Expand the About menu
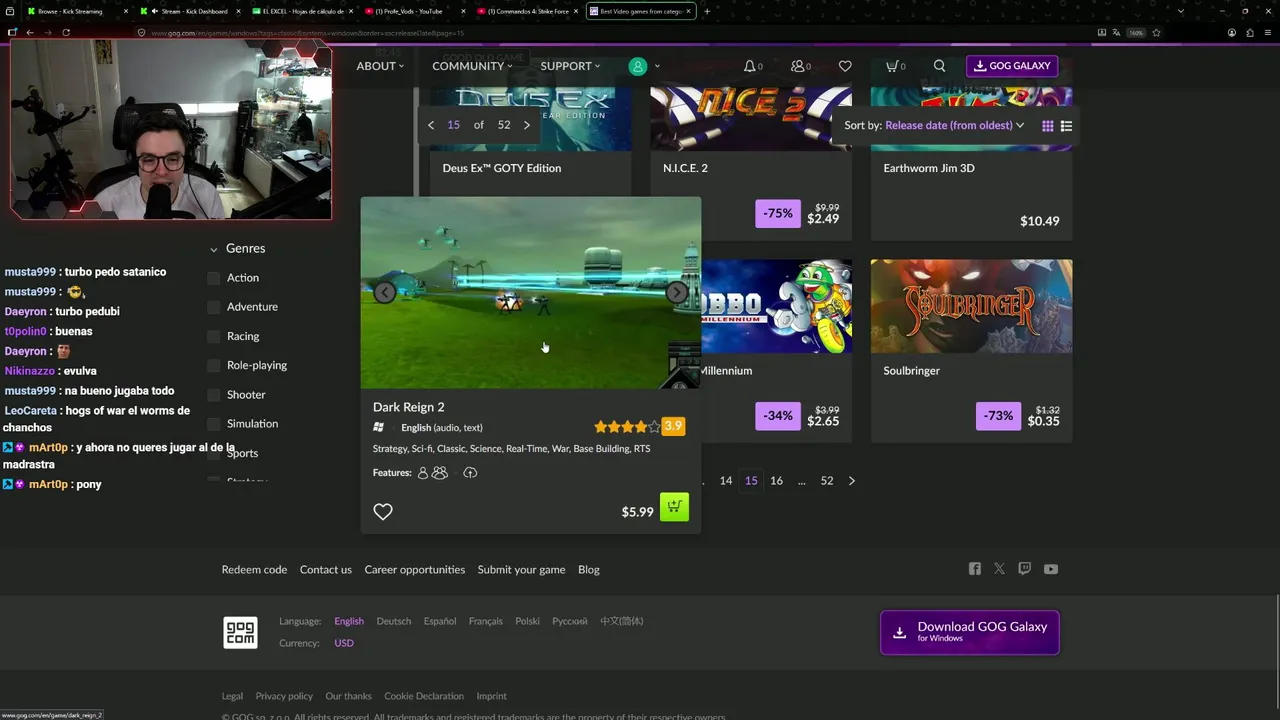This screenshot has width=1280, height=720. [380, 66]
